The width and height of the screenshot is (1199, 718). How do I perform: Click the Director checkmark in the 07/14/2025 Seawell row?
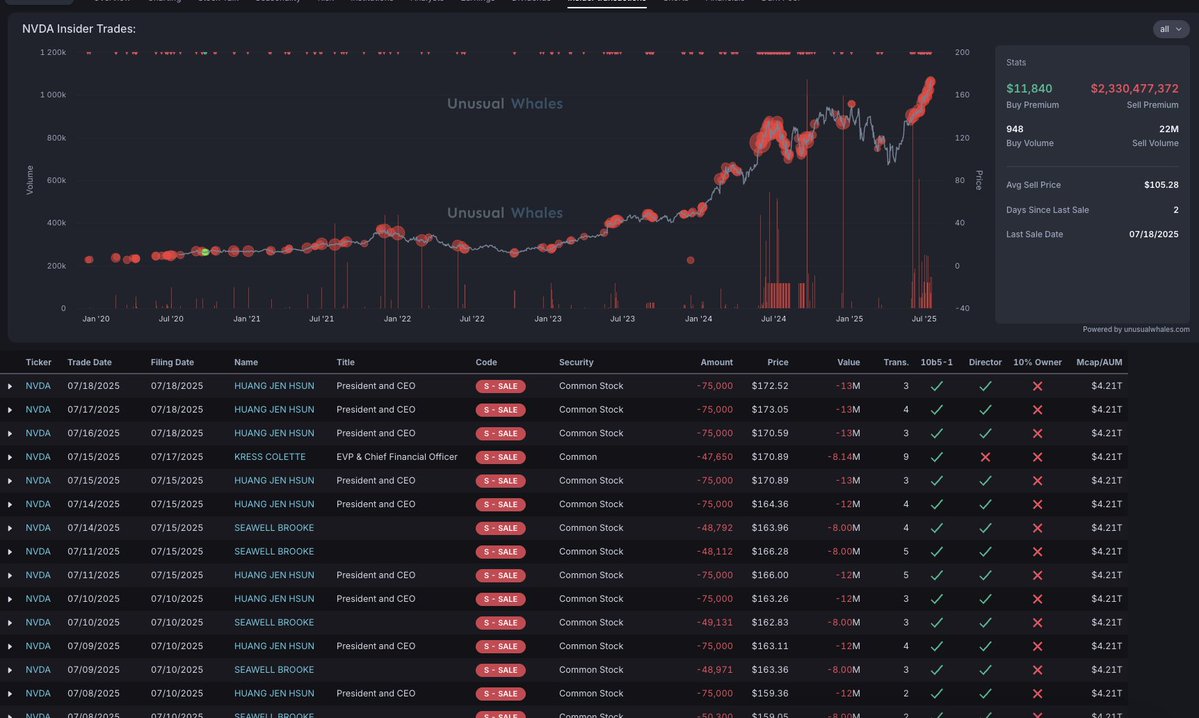click(x=985, y=528)
